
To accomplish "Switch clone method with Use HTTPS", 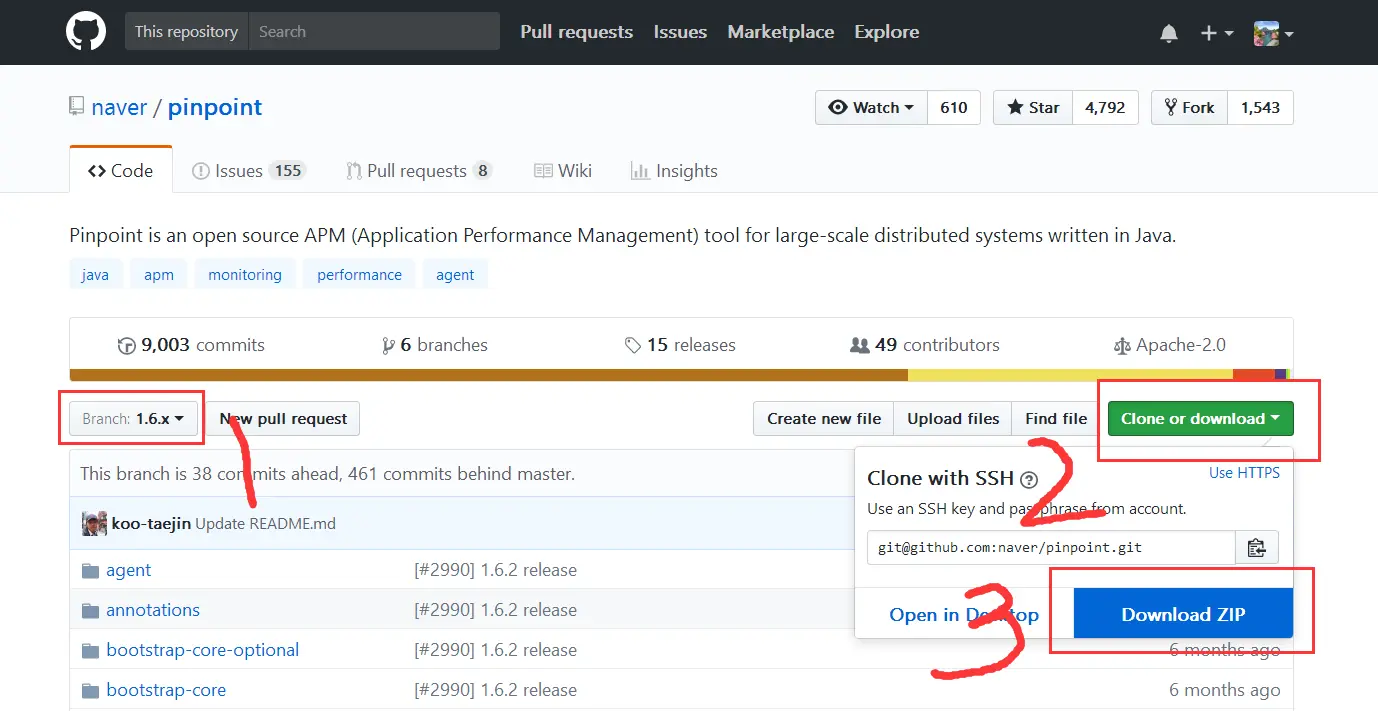I will pos(1244,473).
